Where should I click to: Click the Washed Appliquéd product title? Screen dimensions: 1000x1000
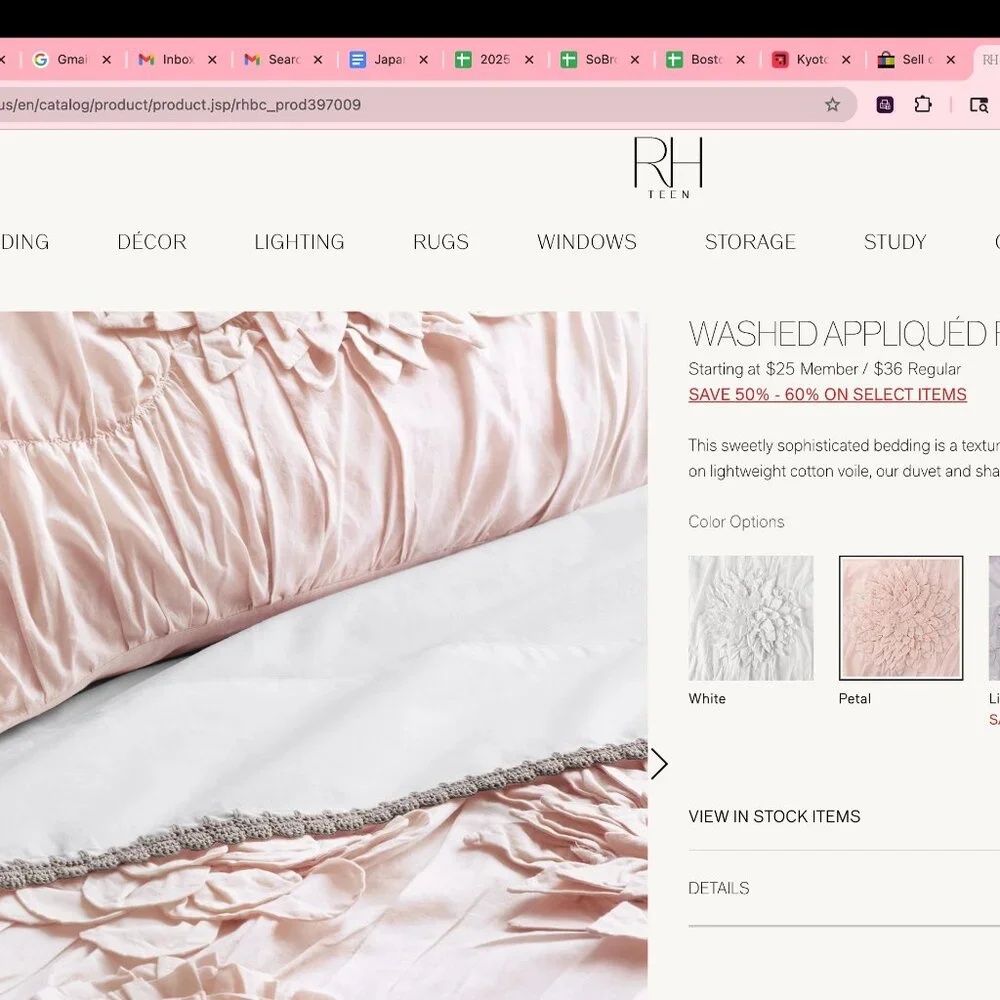pyautogui.click(x=844, y=334)
